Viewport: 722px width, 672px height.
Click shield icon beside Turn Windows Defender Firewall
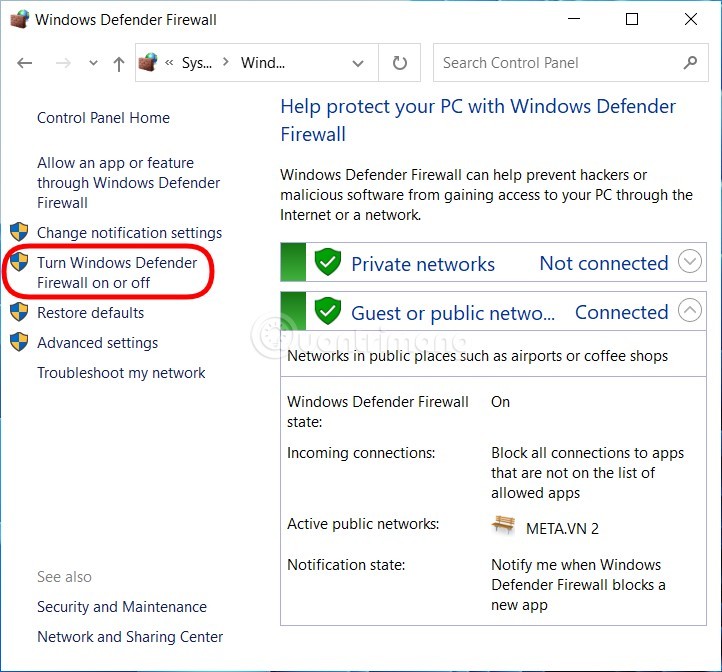19,262
